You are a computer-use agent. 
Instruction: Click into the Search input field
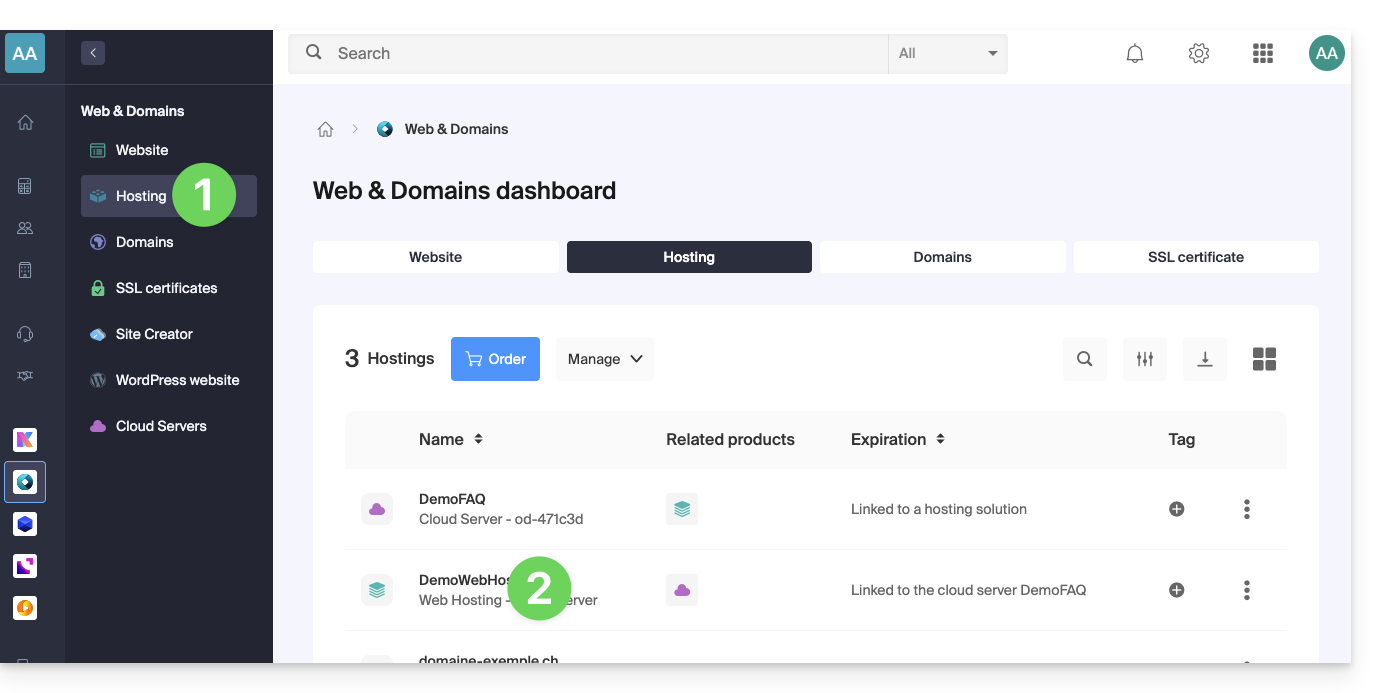[x=600, y=54]
